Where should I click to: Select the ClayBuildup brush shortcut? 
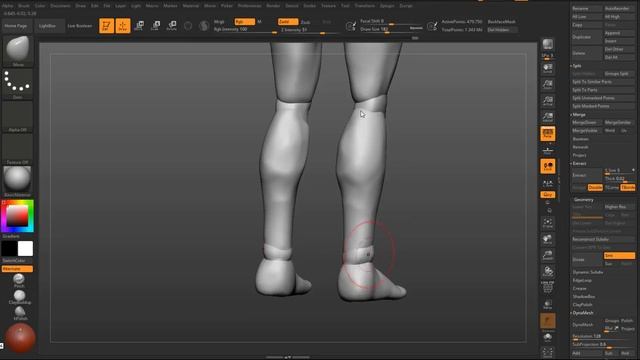pos(20,297)
